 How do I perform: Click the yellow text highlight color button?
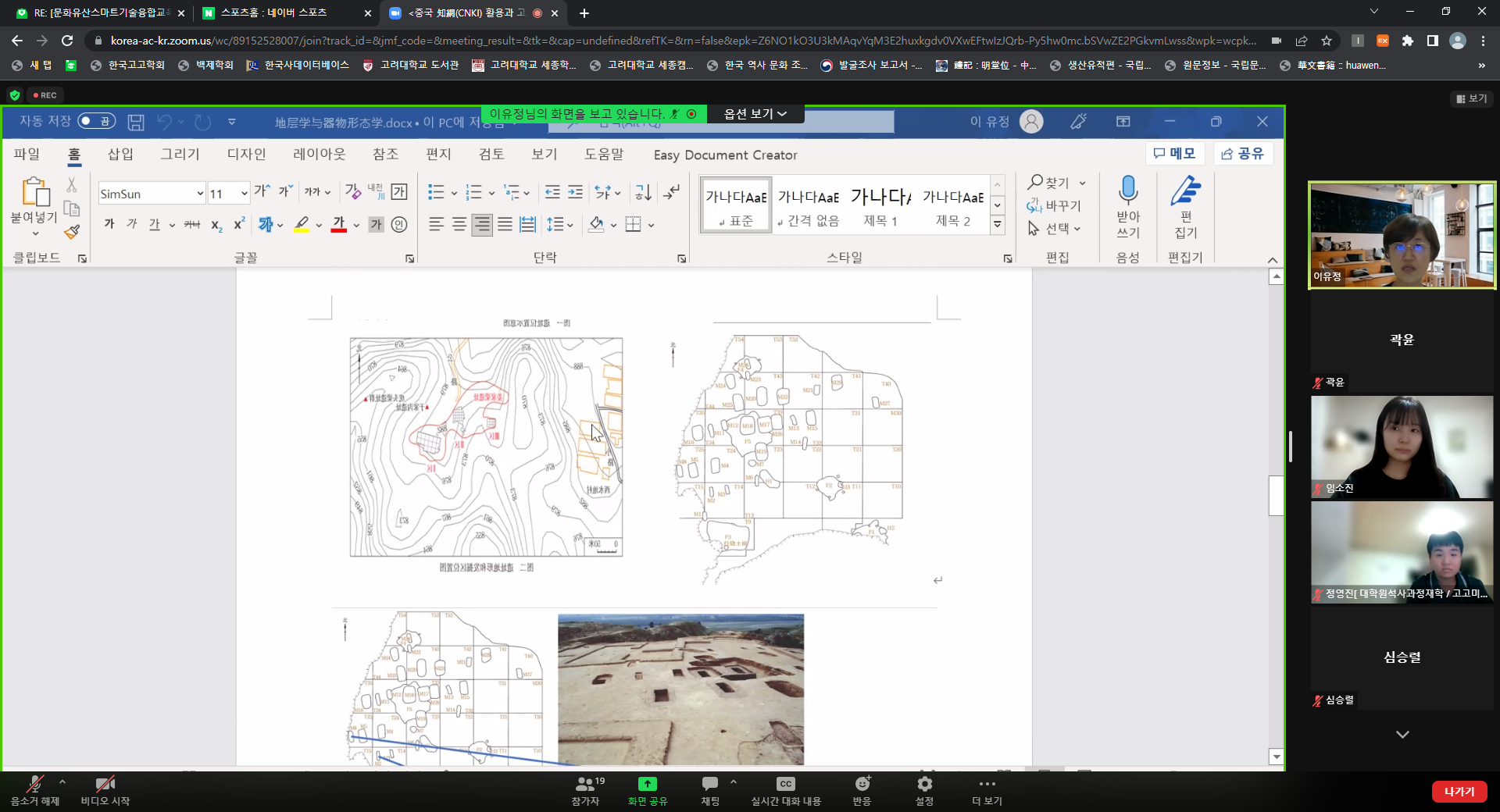(x=302, y=225)
